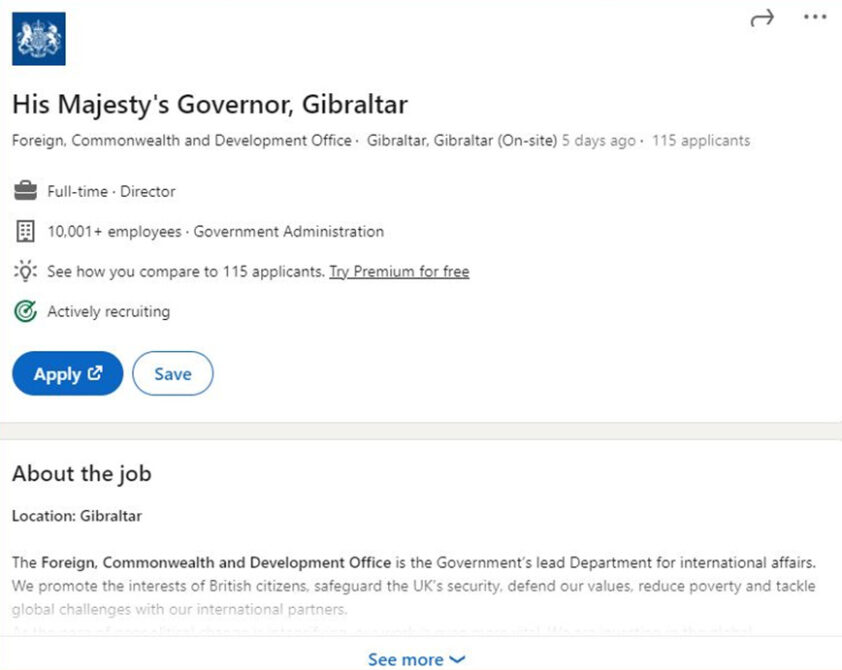Click the royal coat of arms logo
This screenshot has height=670, width=842.
point(38,39)
